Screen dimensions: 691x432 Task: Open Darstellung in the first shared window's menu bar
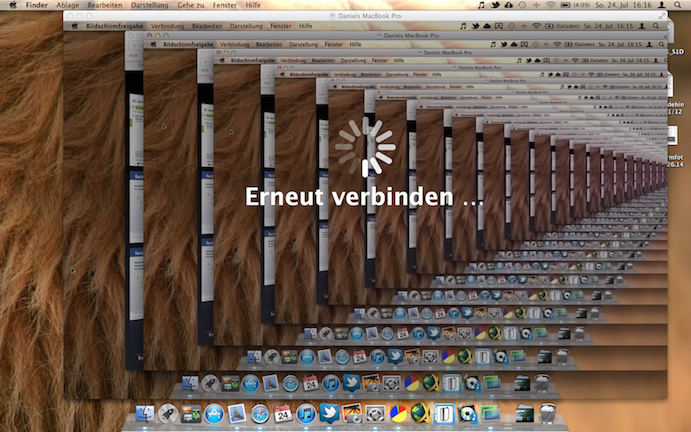246,26
